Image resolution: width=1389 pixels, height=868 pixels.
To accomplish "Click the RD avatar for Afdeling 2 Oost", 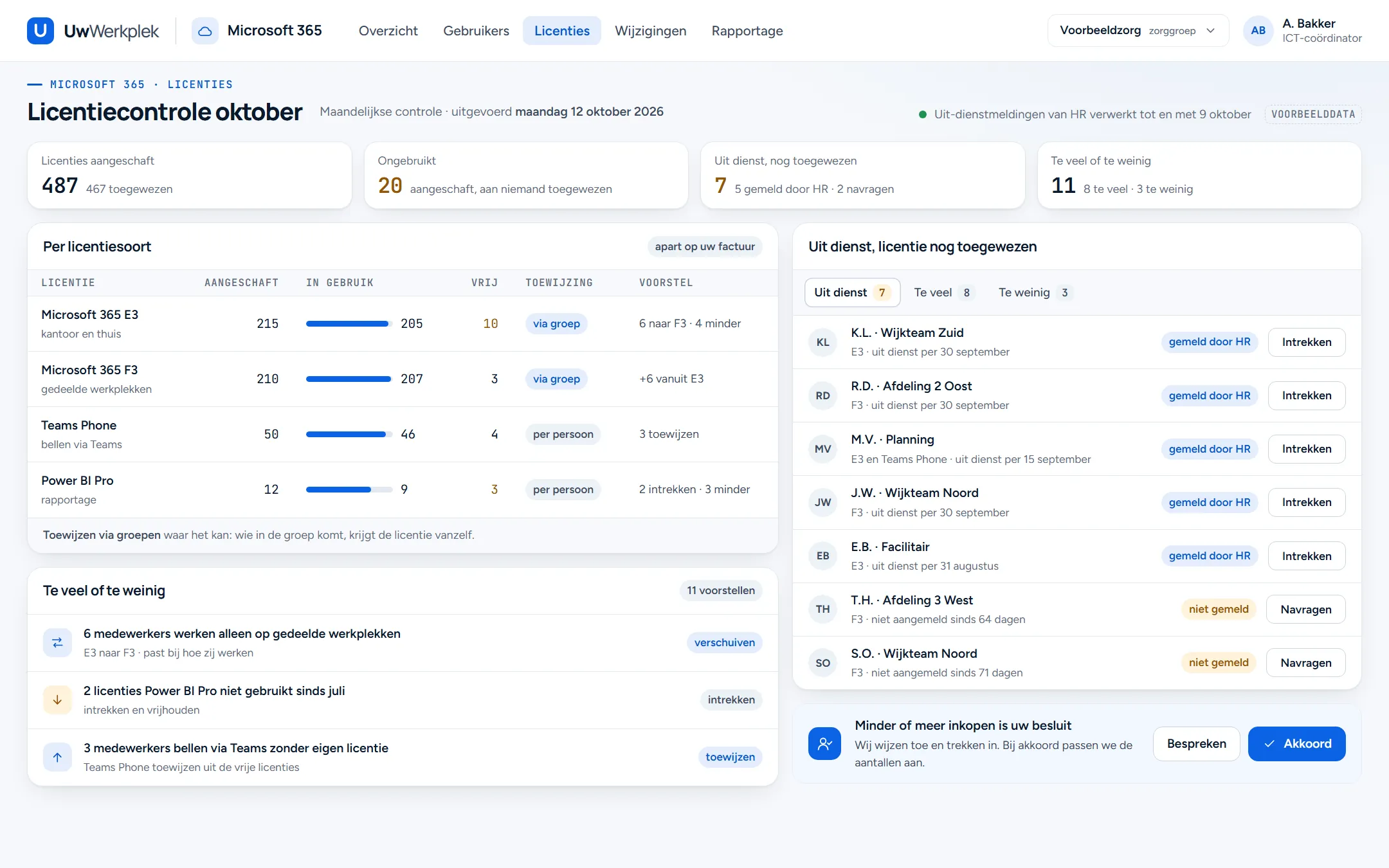I will (x=823, y=395).
